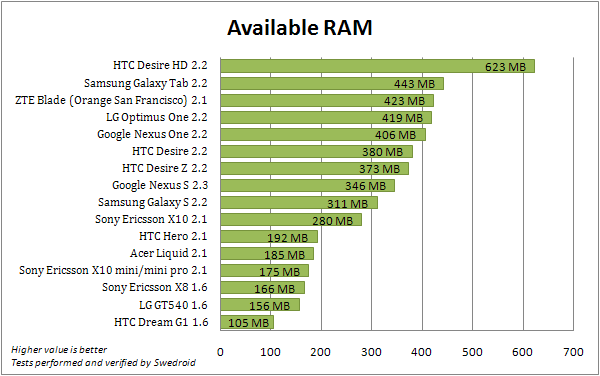Click the 700 value on horizontal axis

click(x=573, y=352)
